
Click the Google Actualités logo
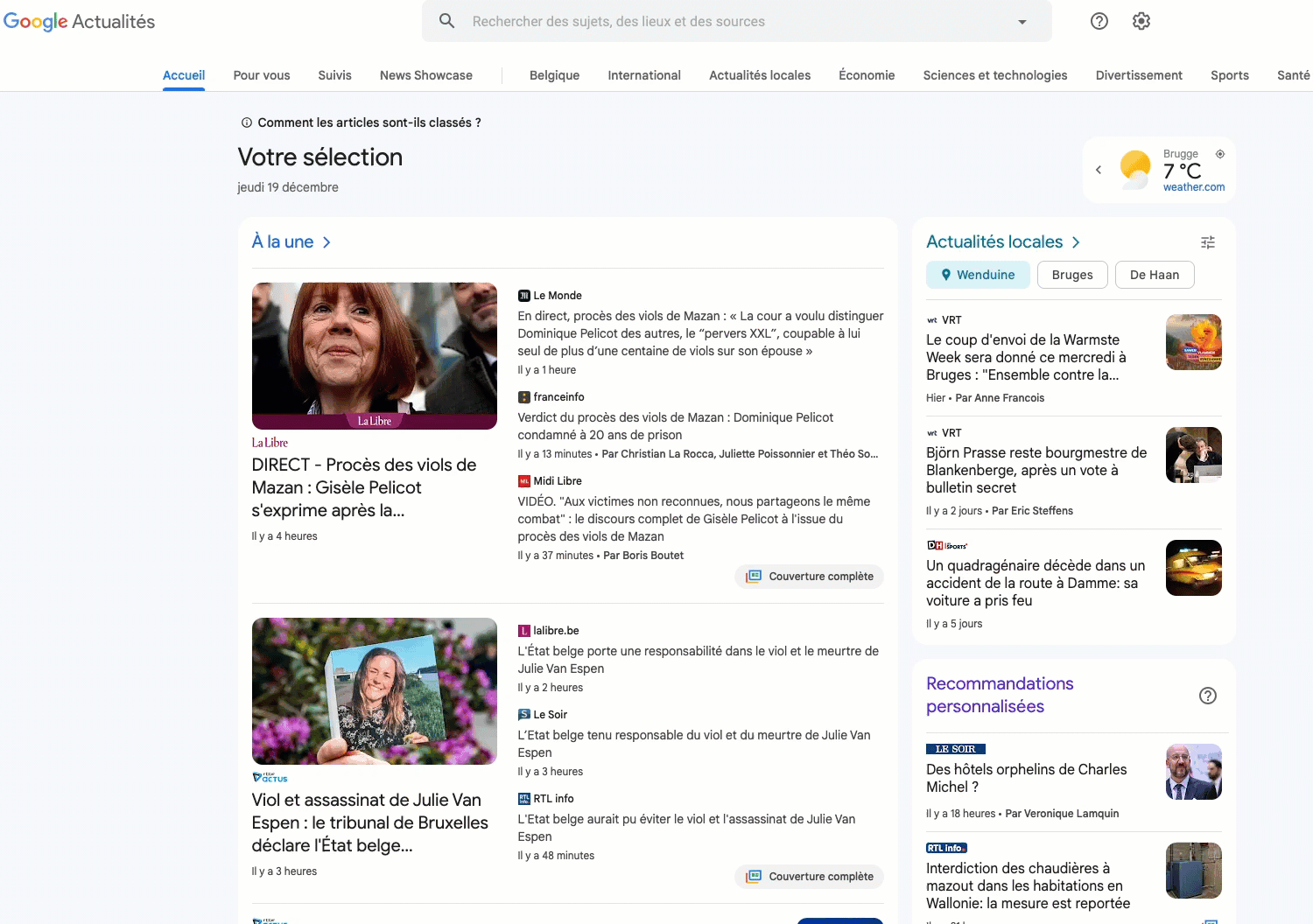[79, 21]
